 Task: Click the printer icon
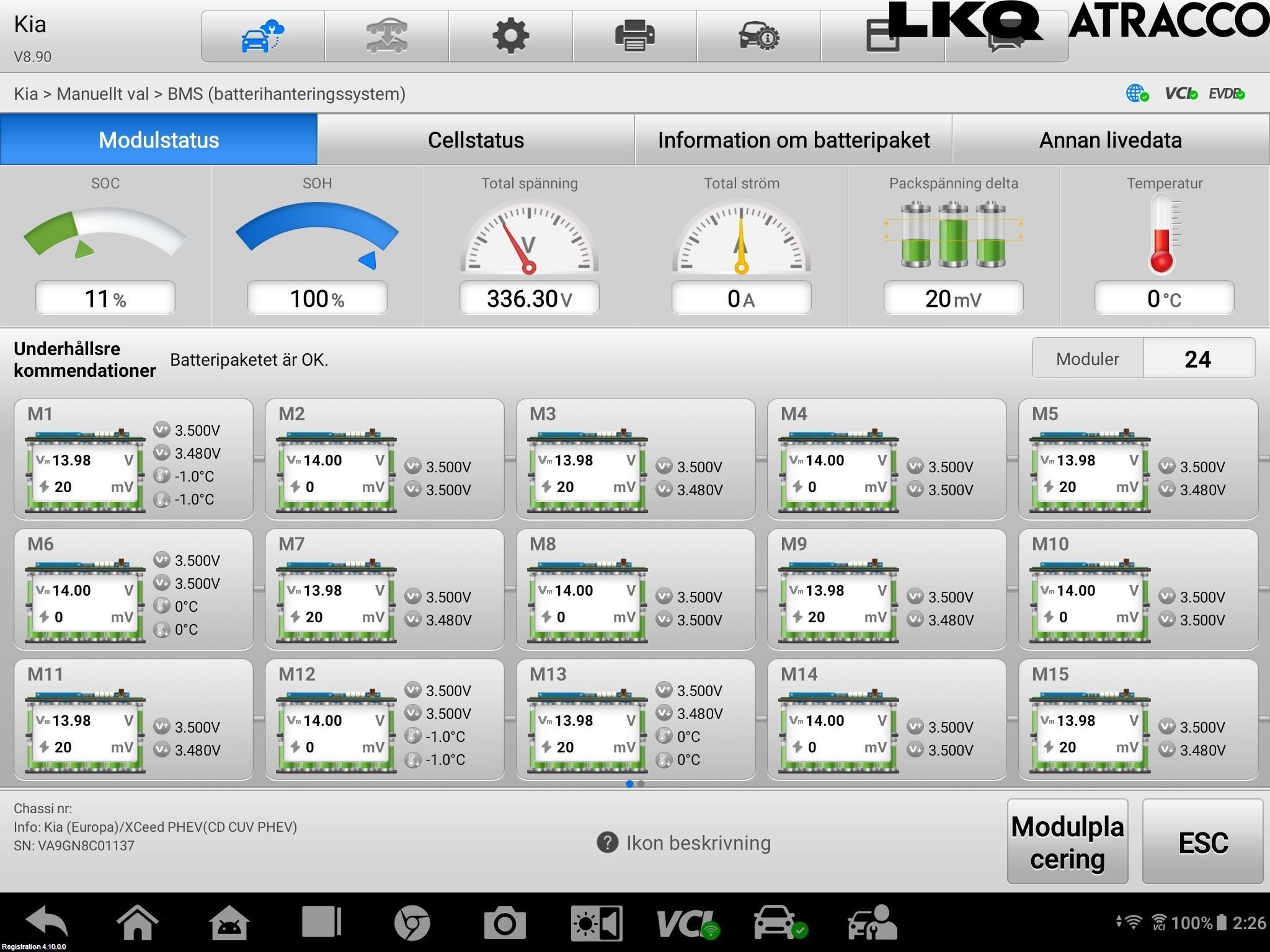click(634, 36)
